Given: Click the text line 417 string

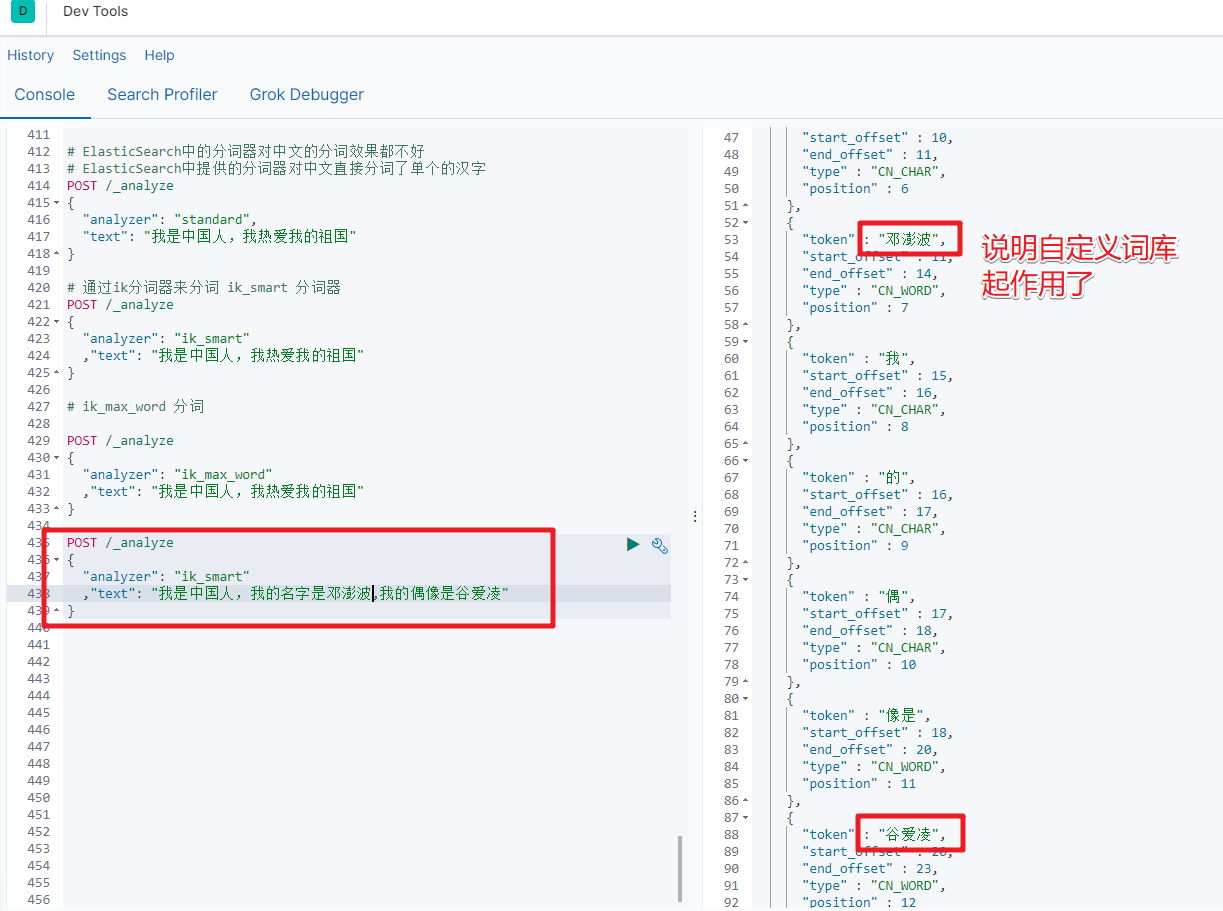Looking at the screenshot, I should 220,237.
